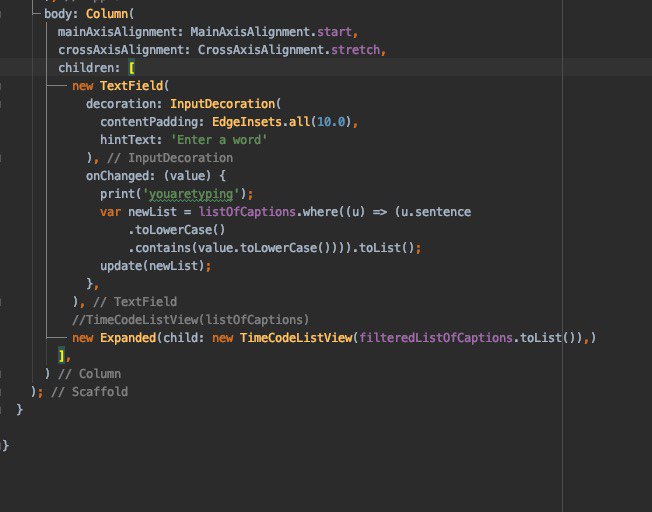
Task: Select the 'MainAxisAlignment' class name
Action: [x=250, y=32]
